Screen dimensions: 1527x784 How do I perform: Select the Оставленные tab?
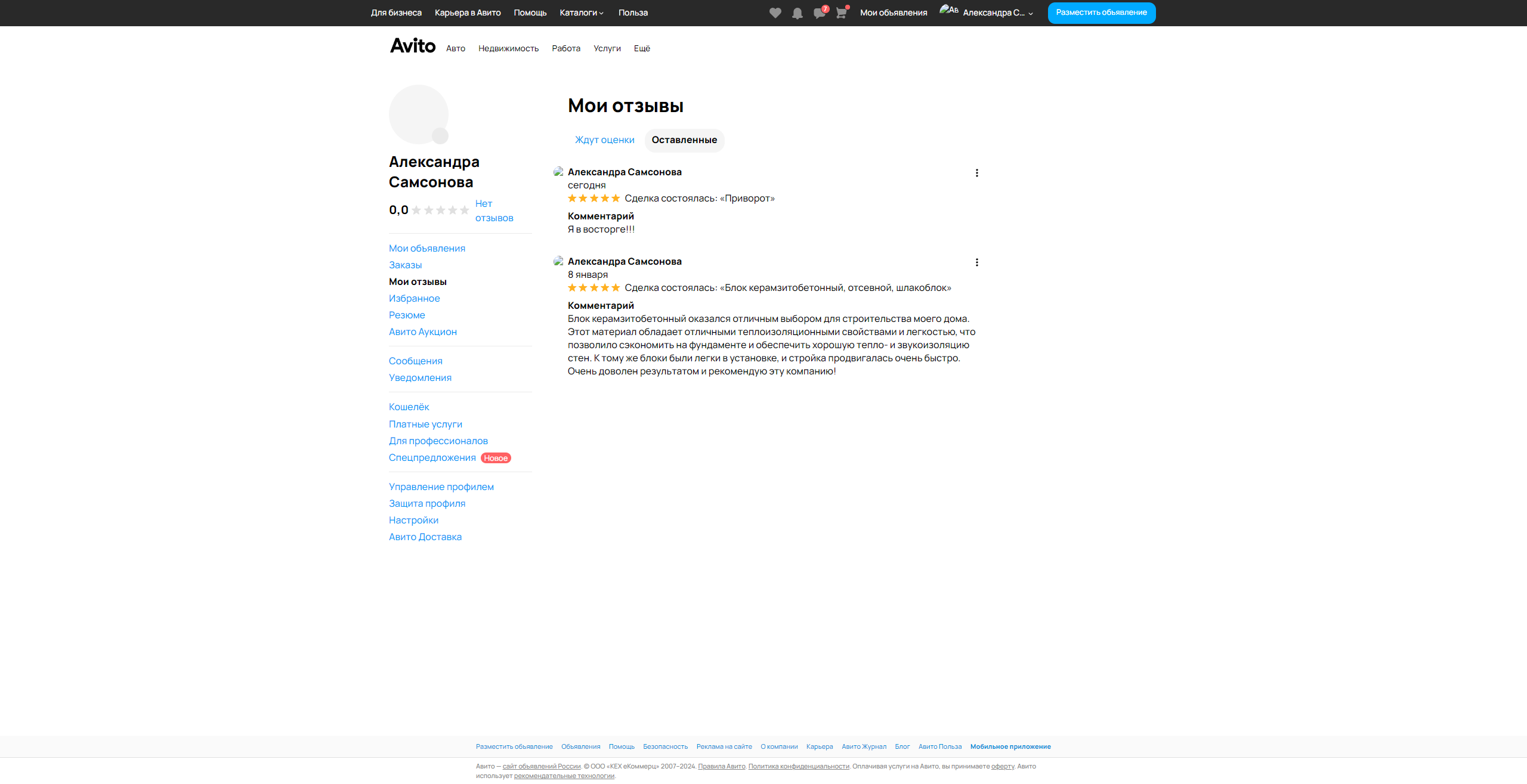684,140
